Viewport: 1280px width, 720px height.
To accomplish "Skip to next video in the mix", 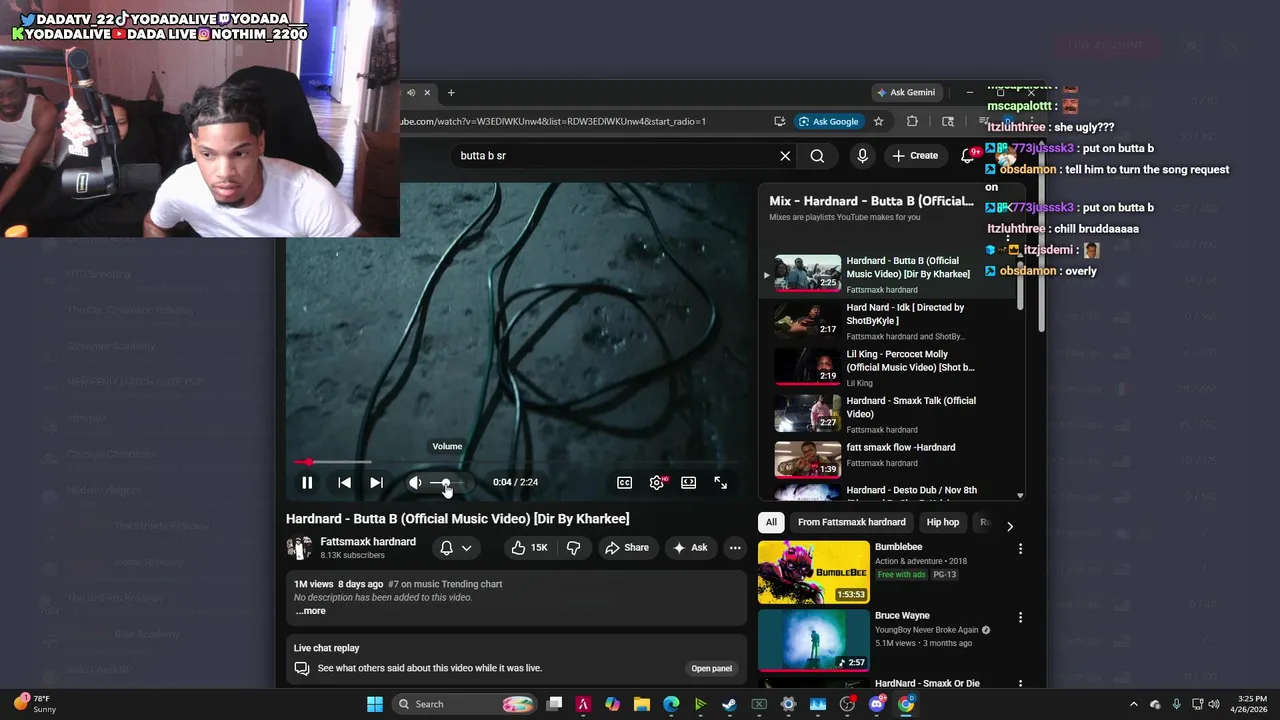I will point(376,483).
